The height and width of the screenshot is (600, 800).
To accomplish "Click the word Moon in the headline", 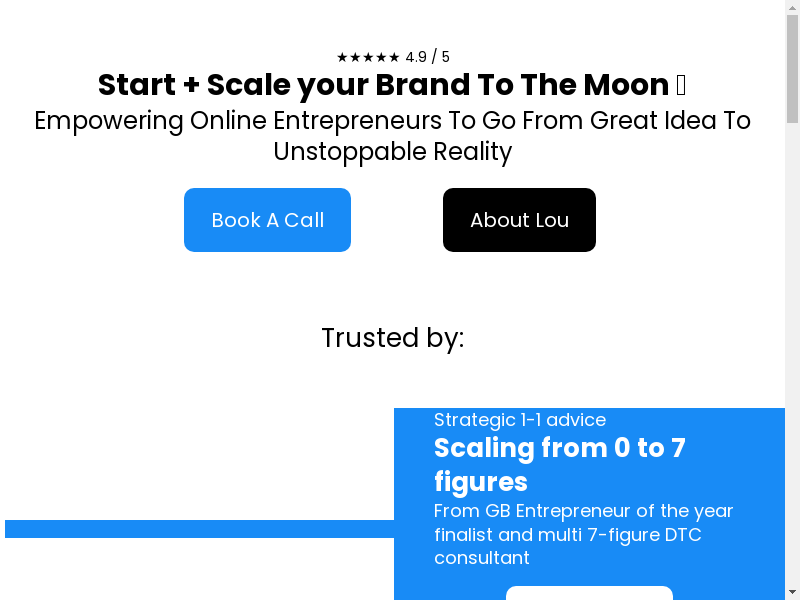I will pos(630,85).
